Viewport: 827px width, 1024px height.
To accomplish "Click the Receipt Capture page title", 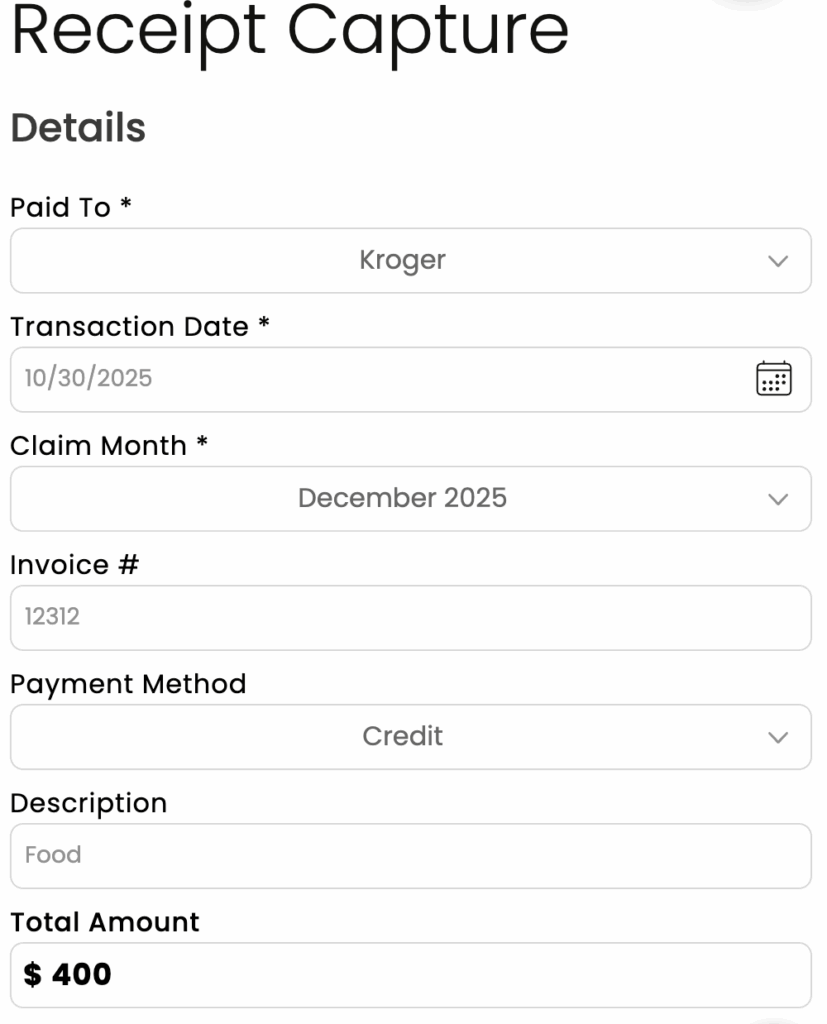I will 289,30.
